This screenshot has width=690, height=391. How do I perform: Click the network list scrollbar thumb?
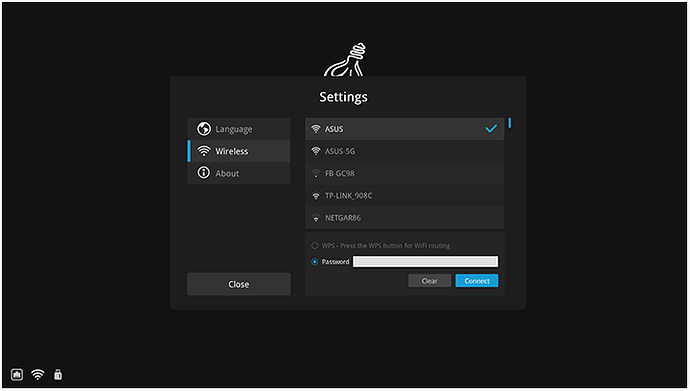[x=510, y=123]
